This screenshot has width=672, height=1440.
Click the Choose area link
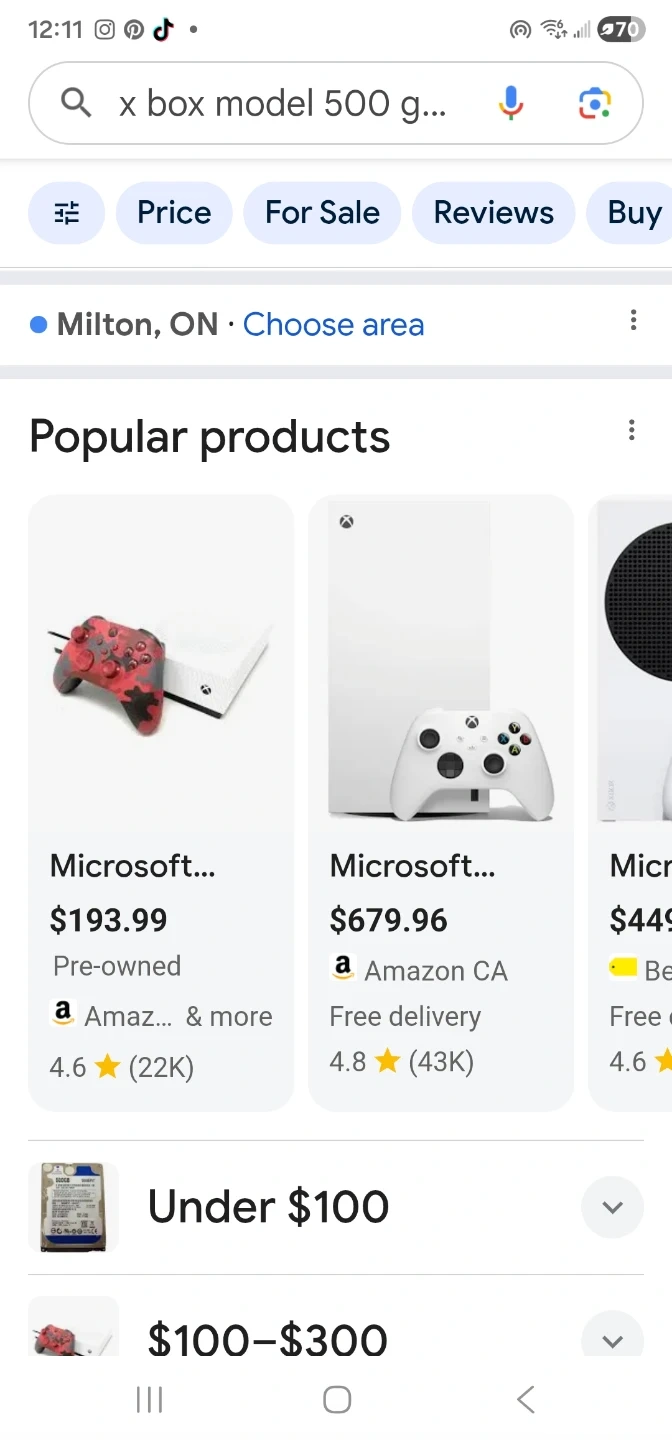pos(333,324)
